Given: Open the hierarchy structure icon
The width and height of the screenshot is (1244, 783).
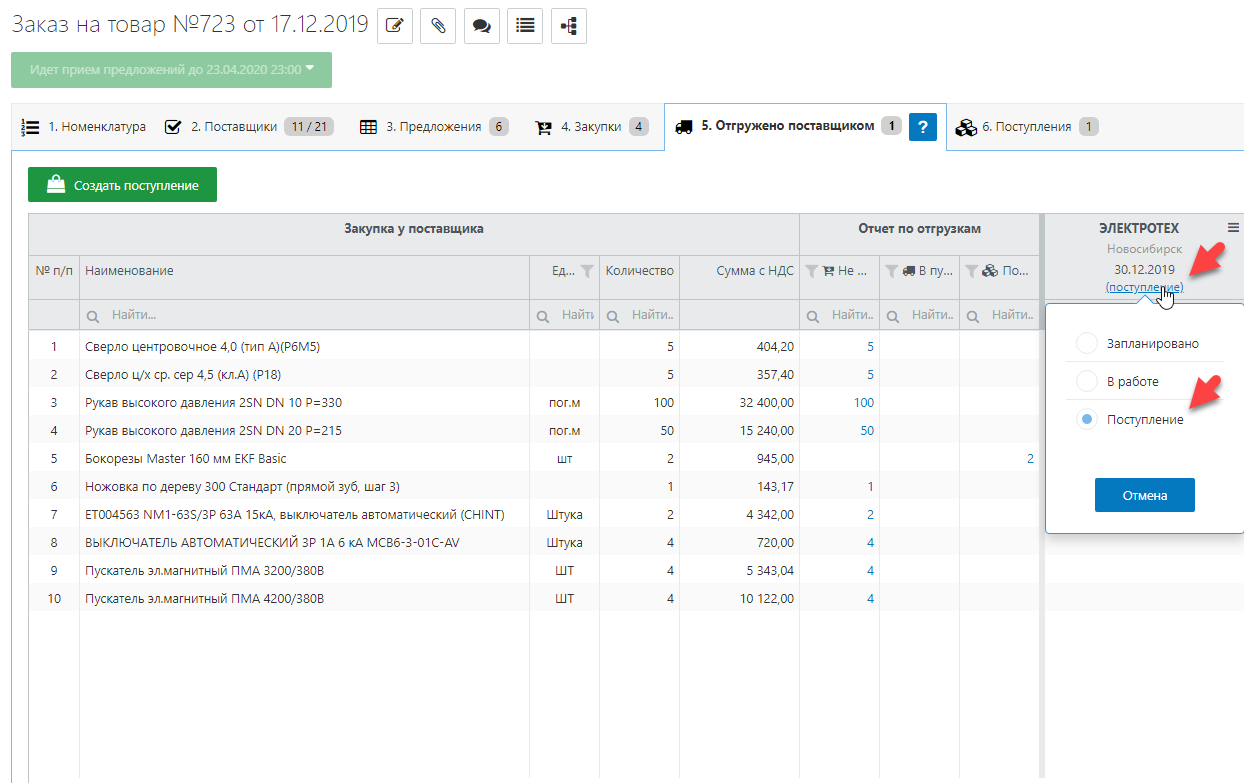Looking at the screenshot, I should point(567,27).
